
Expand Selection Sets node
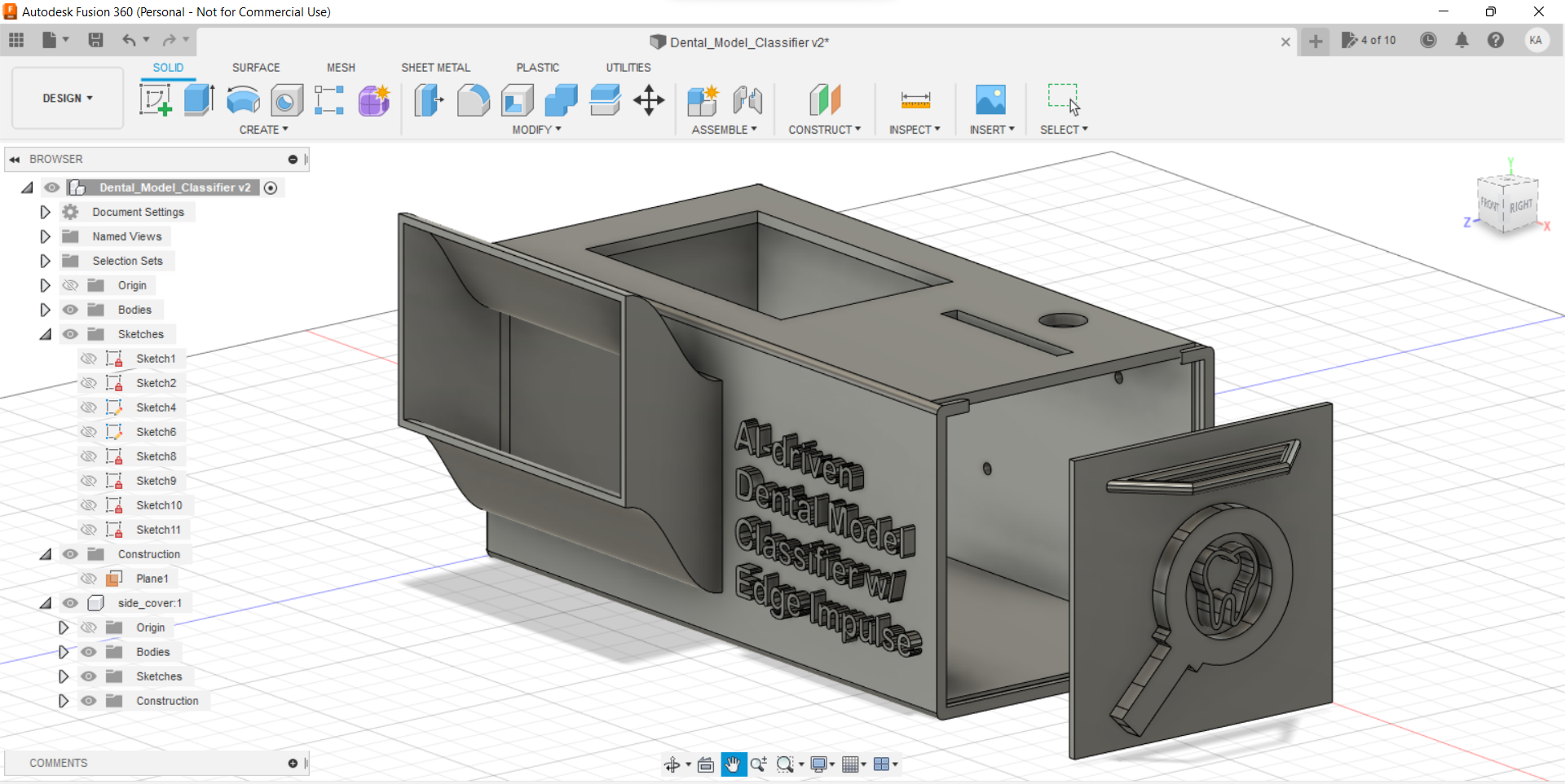tap(45, 261)
